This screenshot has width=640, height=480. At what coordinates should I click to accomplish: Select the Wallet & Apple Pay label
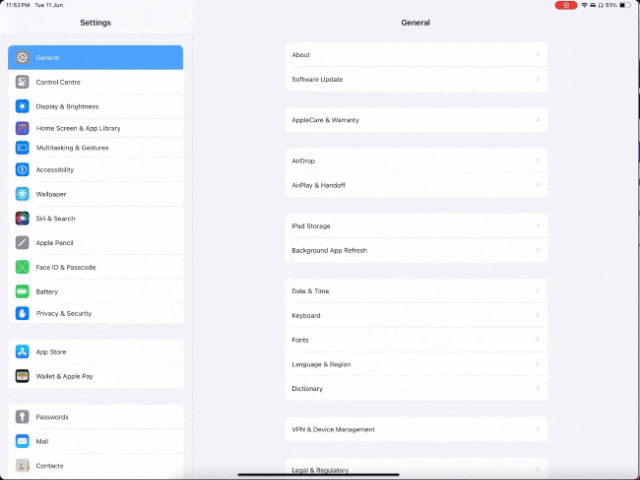click(64, 376)
